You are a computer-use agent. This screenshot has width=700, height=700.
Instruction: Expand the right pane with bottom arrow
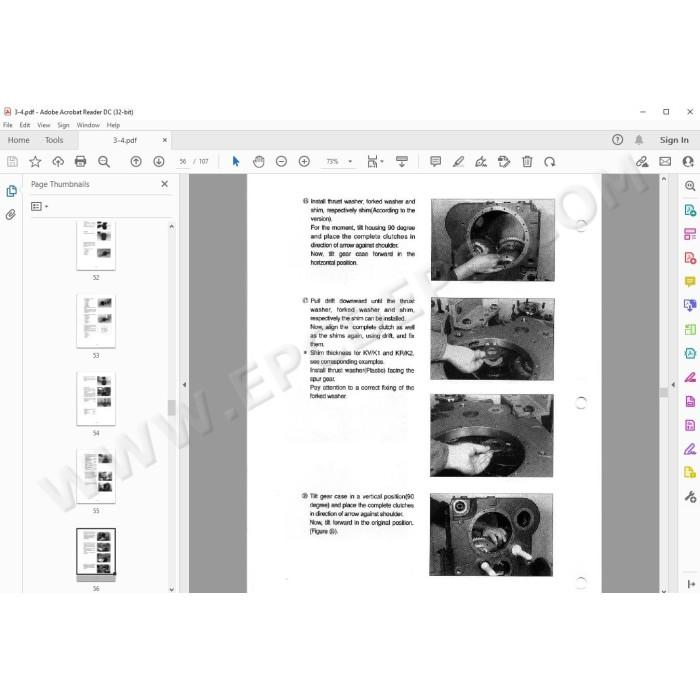click(x=691, y=584)
